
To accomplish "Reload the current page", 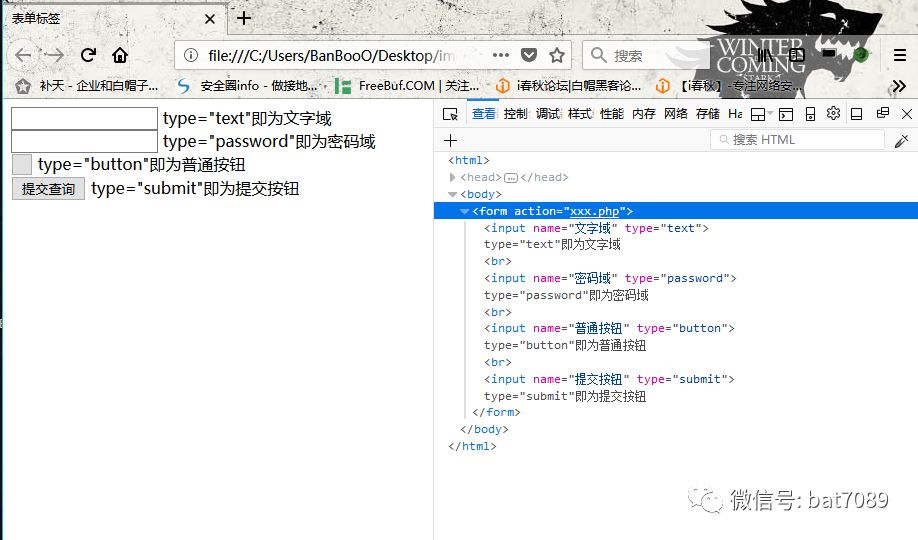I will (88, 55).
